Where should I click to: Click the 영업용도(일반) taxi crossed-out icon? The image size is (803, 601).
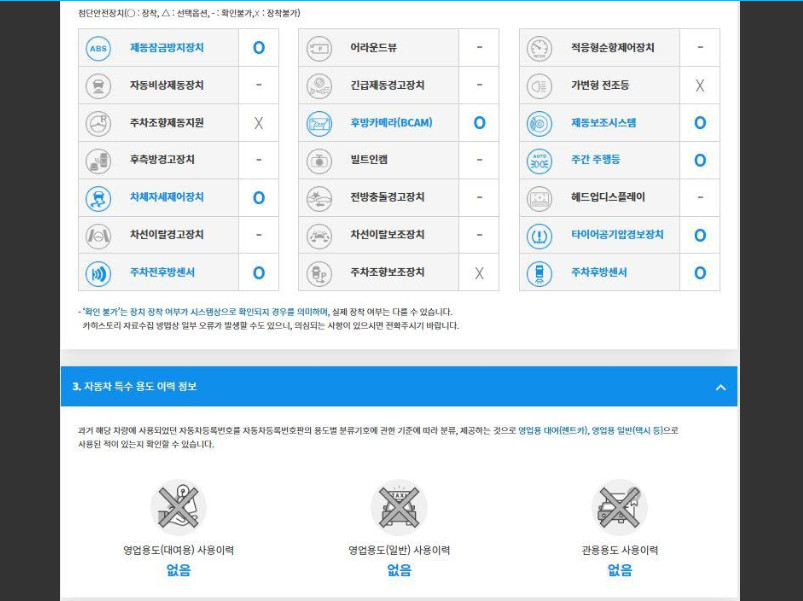(x=399, y=507)
